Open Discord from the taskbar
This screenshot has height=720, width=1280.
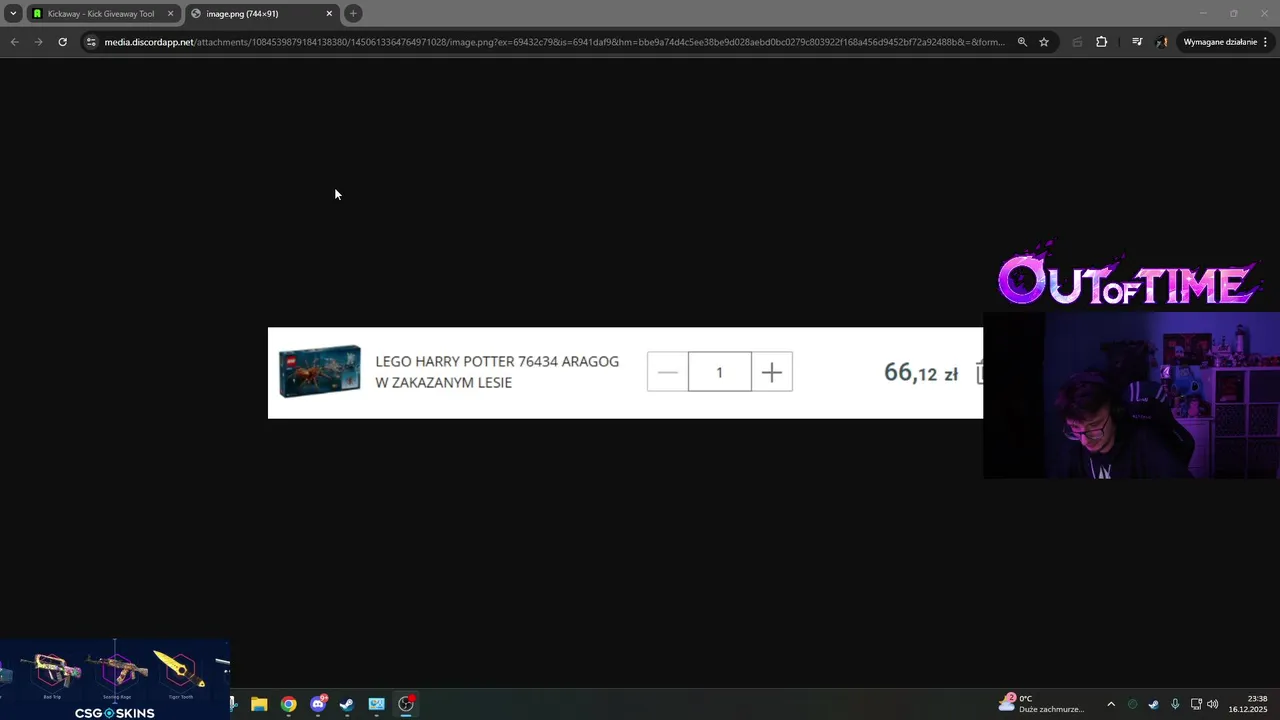pos(318,704)
